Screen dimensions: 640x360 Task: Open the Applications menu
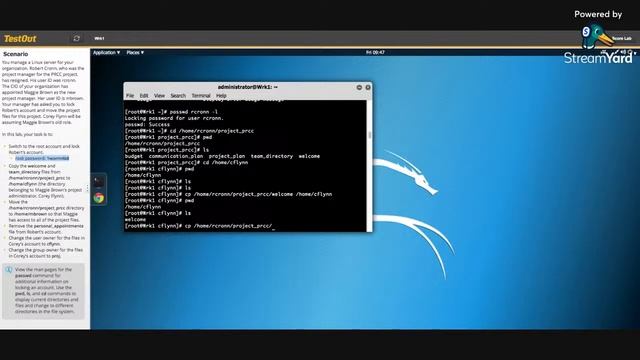(x=107, y=53)
